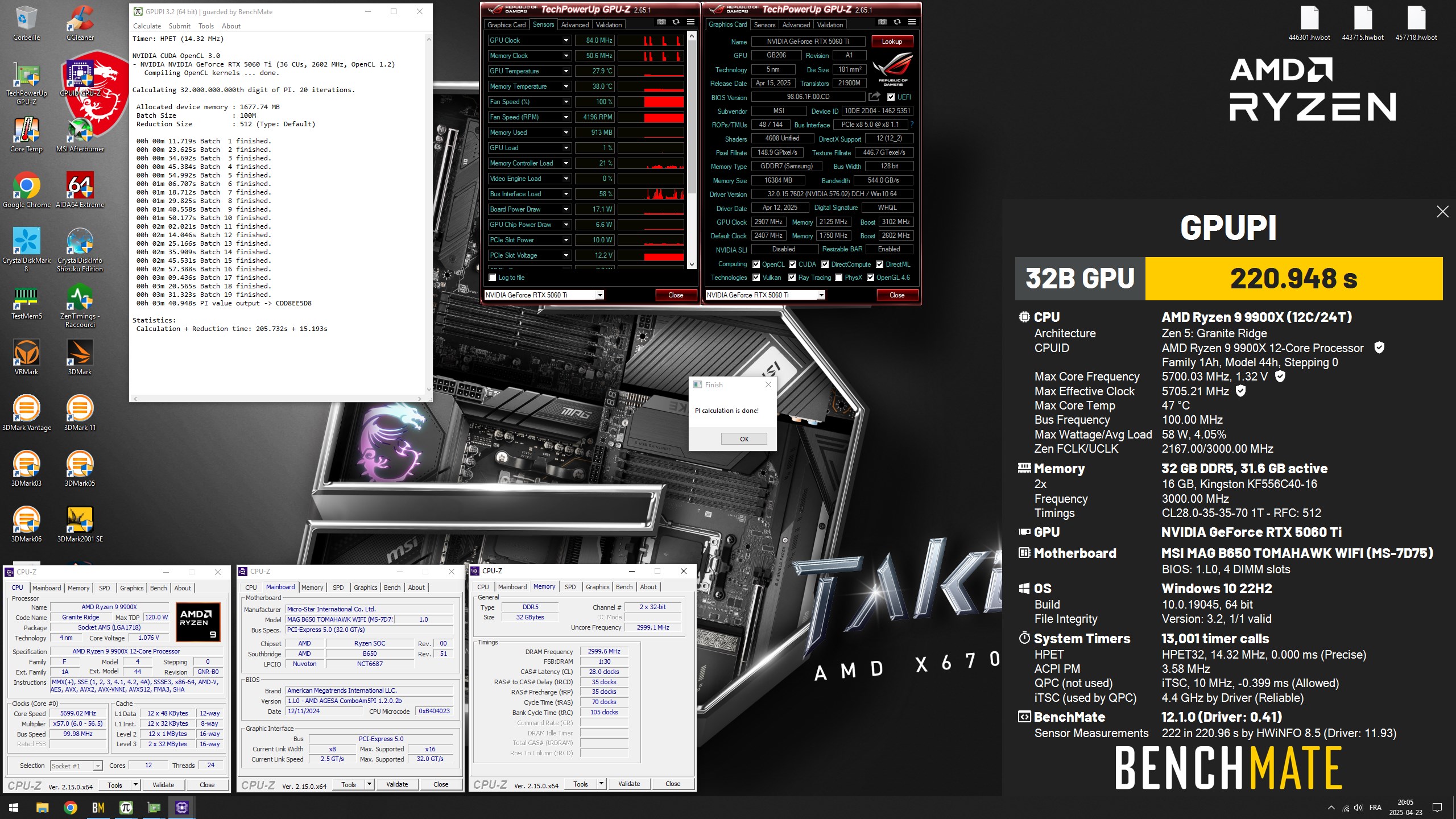Click the GPU-Z Sensors vertical scrollbar

click(x=692, y=150)
